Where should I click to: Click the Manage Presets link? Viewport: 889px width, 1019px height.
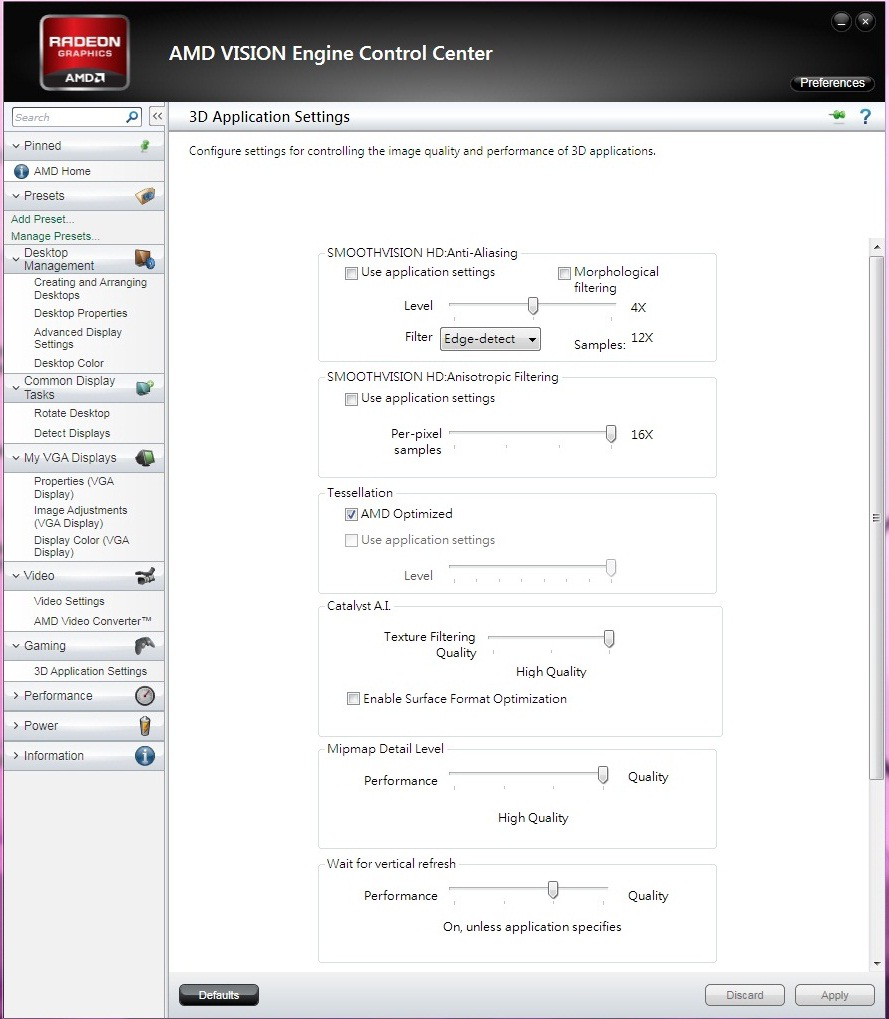55,236
